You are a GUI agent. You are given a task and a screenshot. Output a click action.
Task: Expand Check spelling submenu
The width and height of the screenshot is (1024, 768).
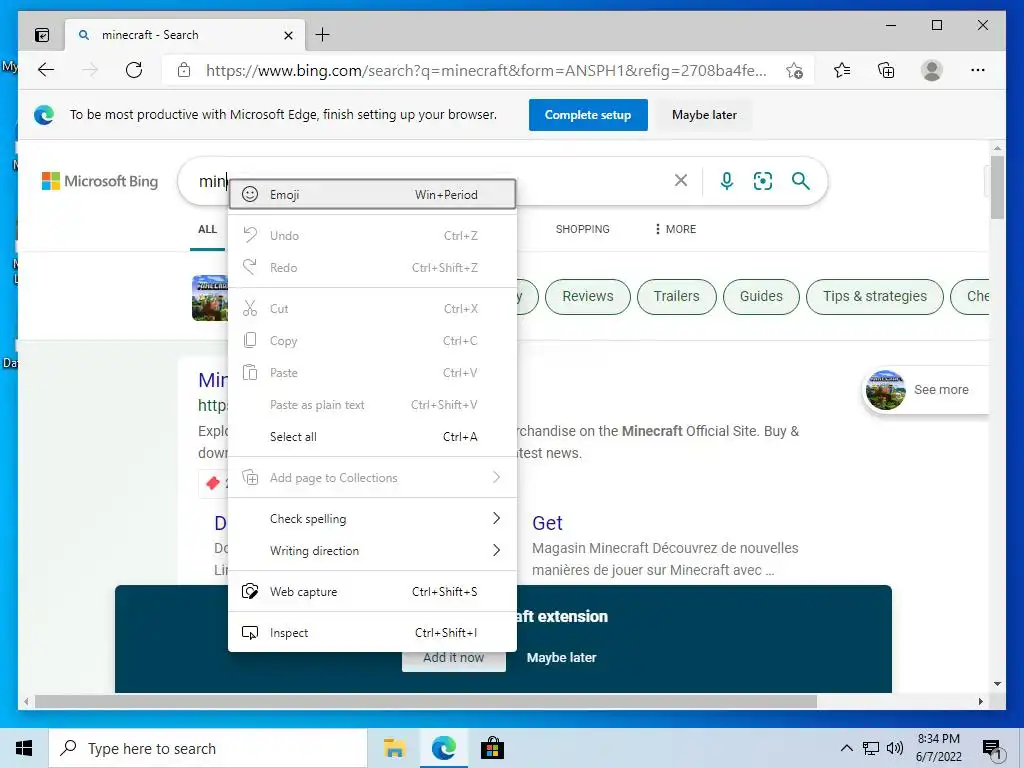coord(372,519)
